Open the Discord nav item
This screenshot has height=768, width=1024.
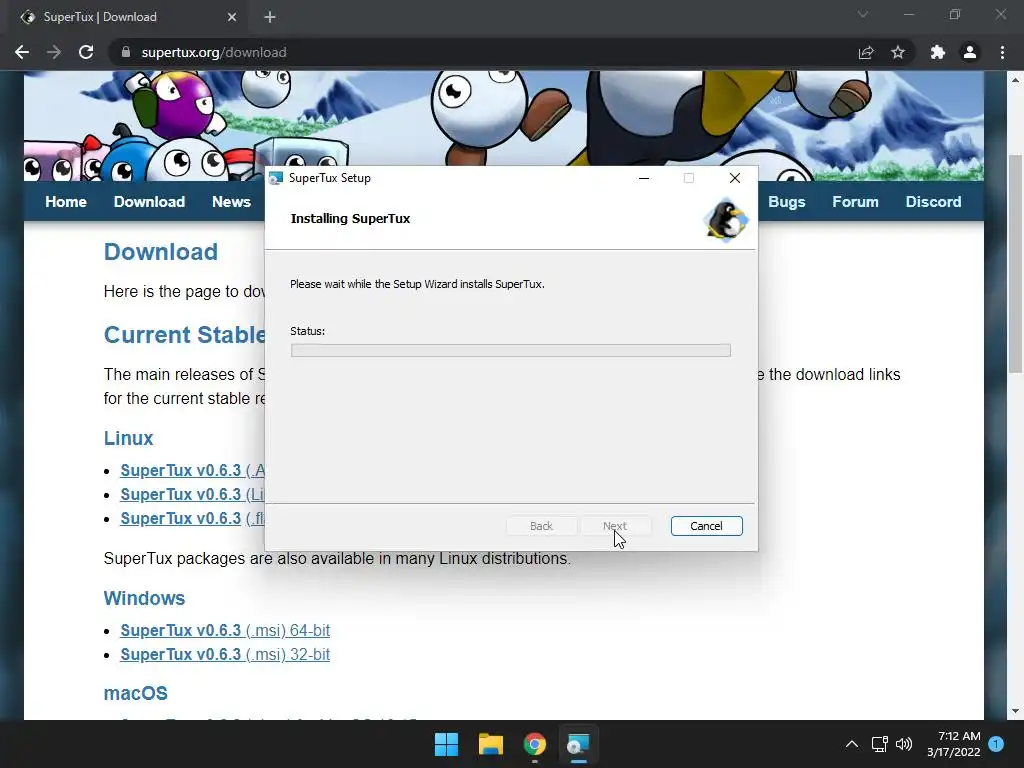(x=933, y=202)
